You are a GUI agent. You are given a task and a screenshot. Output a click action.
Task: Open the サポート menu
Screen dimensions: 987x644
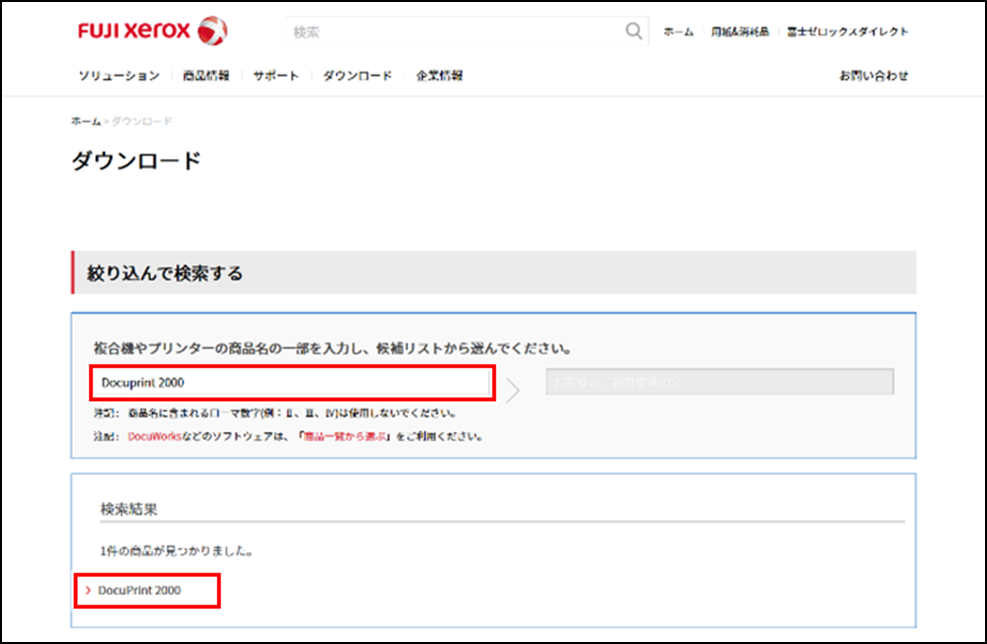276,76
